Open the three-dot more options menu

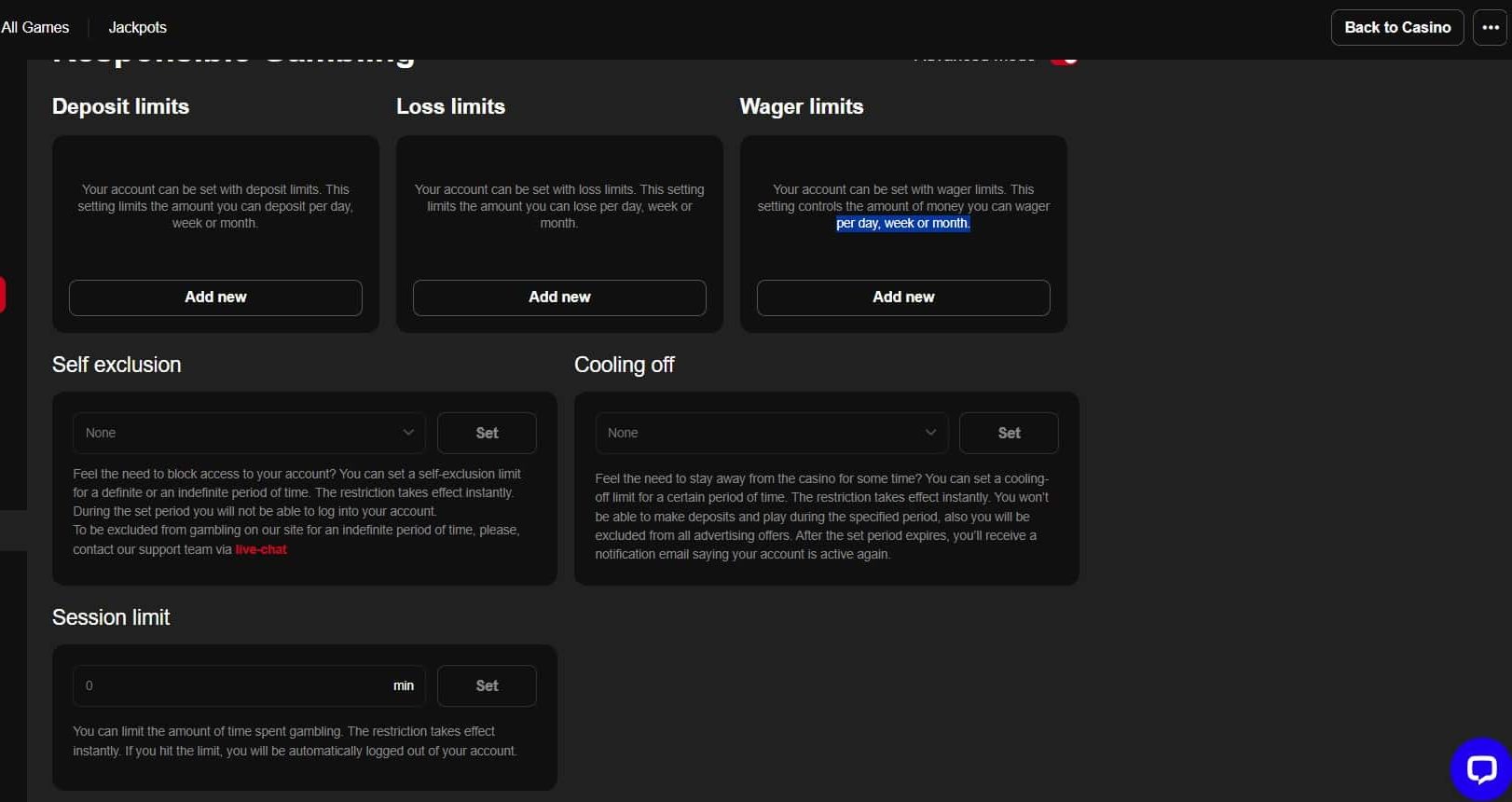1490,28
